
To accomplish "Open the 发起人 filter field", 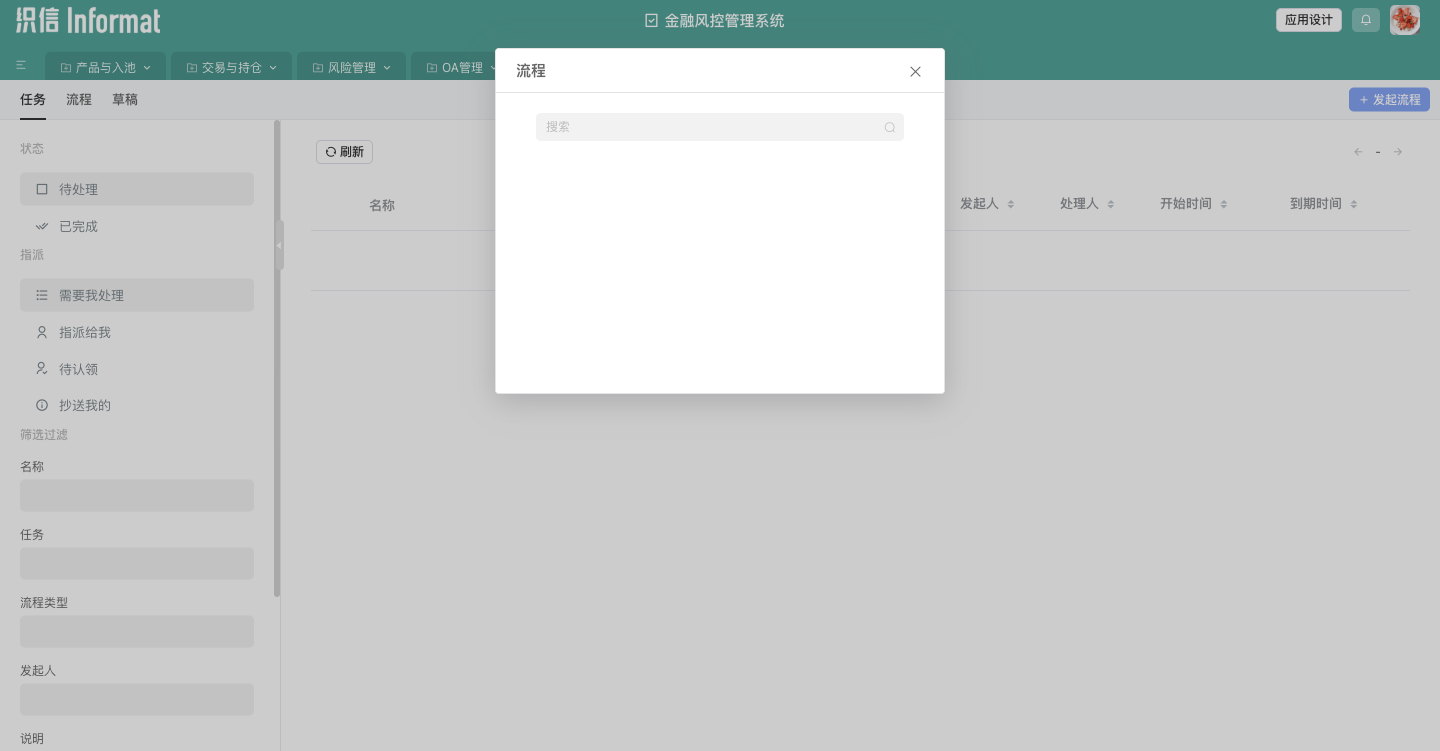I will (137, 700).
